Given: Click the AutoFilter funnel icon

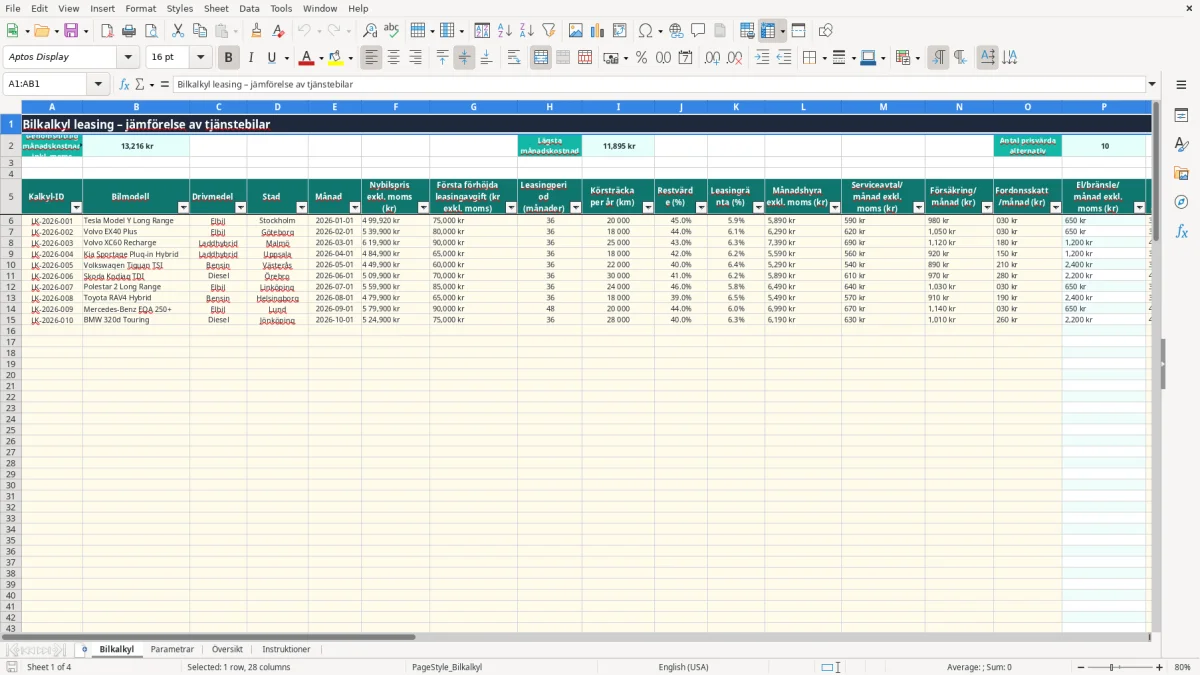Looking at the screenshot, I should 549,31.
